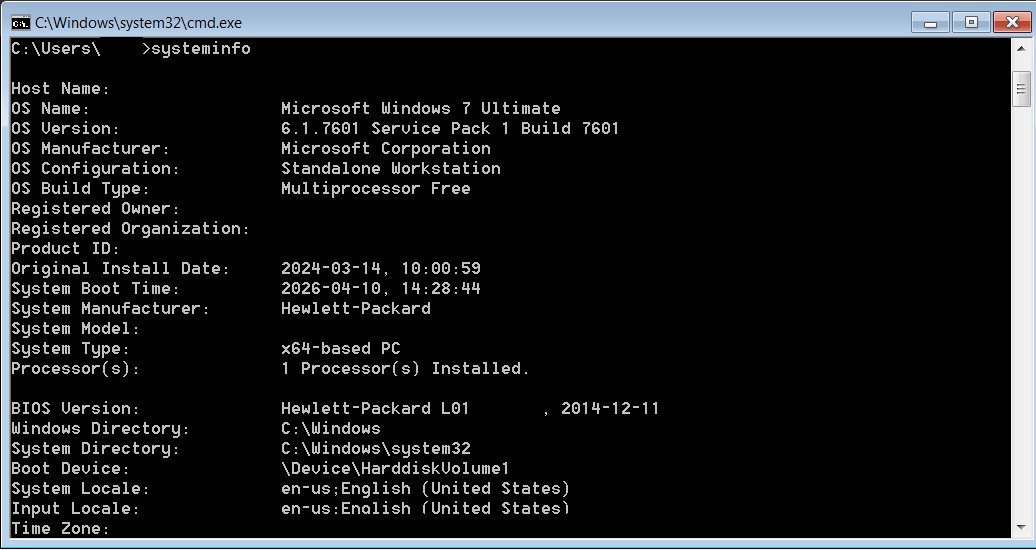
Task: Click the value x64-based PC
Action: [x=341, y=348]
